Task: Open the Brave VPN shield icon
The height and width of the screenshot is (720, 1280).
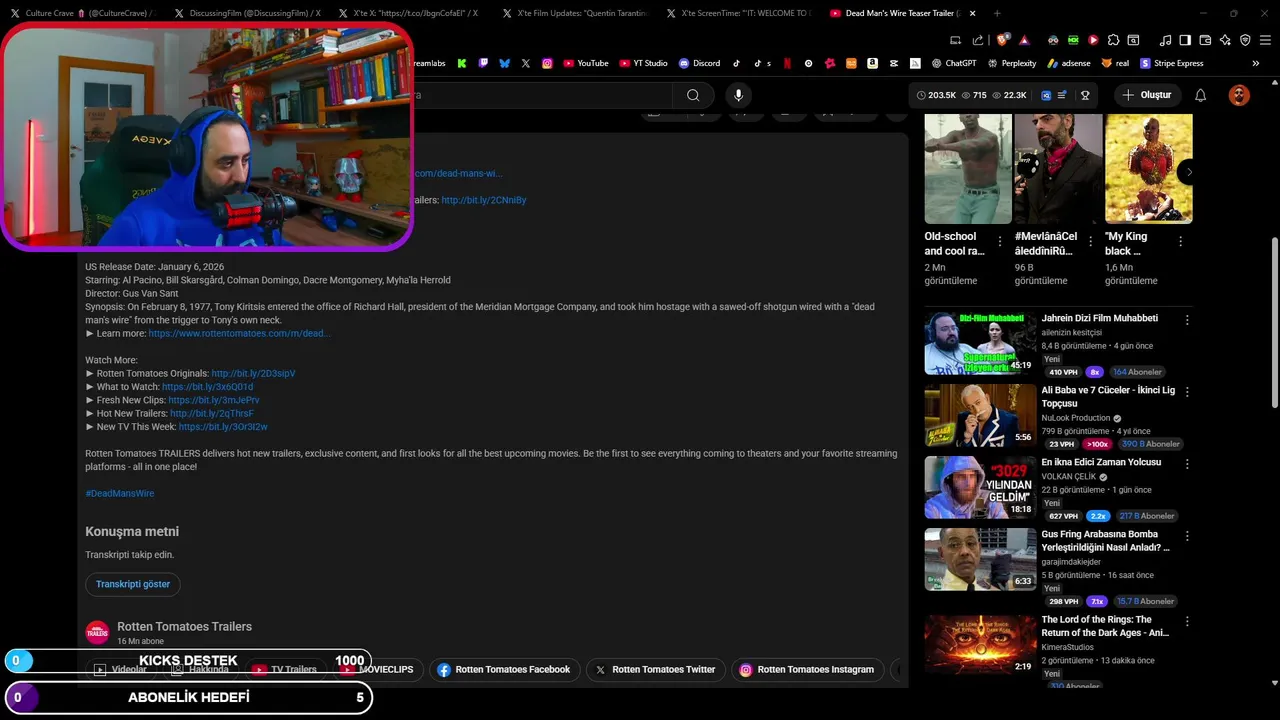Action: [1245, 40]
